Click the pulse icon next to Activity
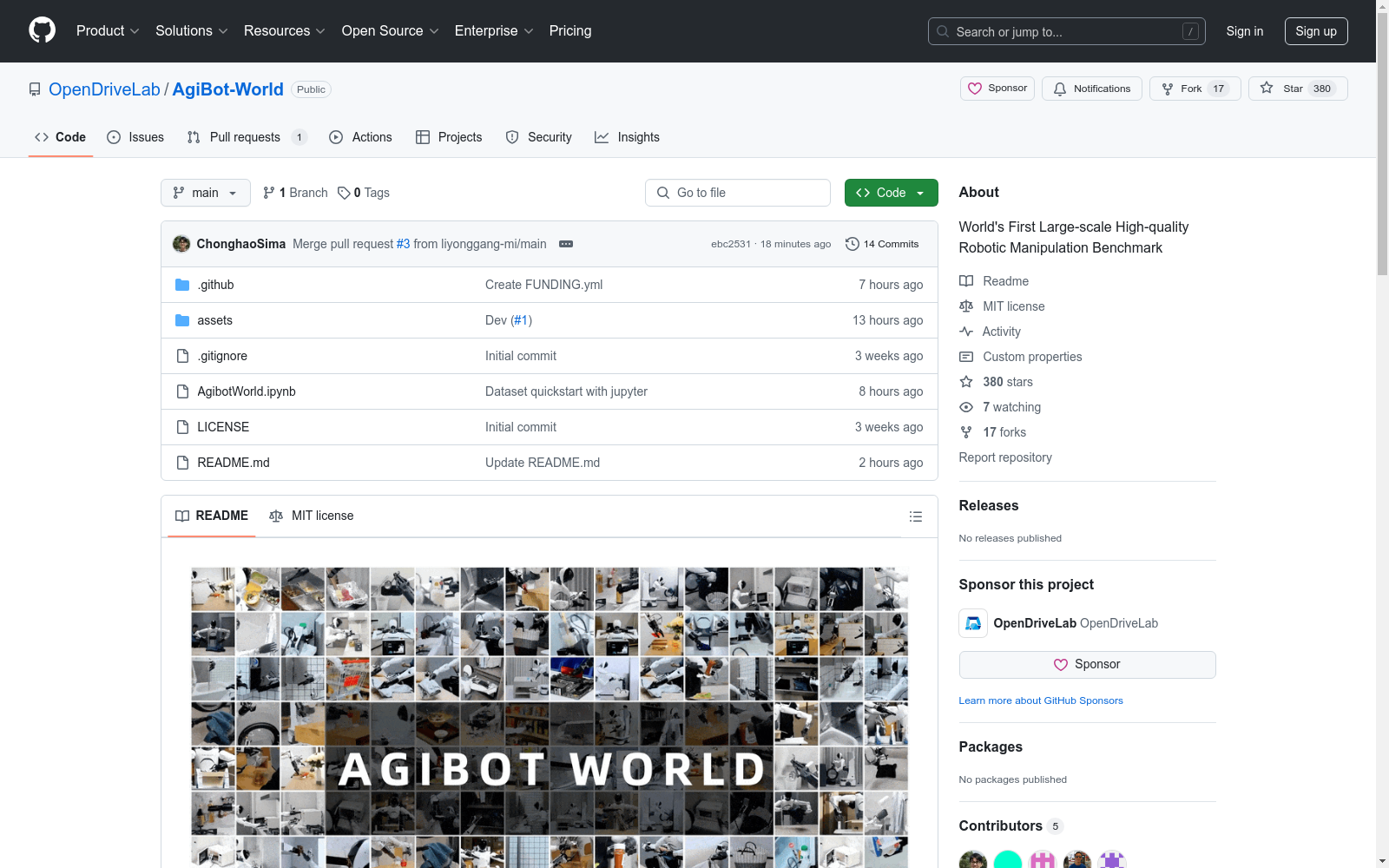This screenshot has height=868, width=1389. click(x=966, y=332)
